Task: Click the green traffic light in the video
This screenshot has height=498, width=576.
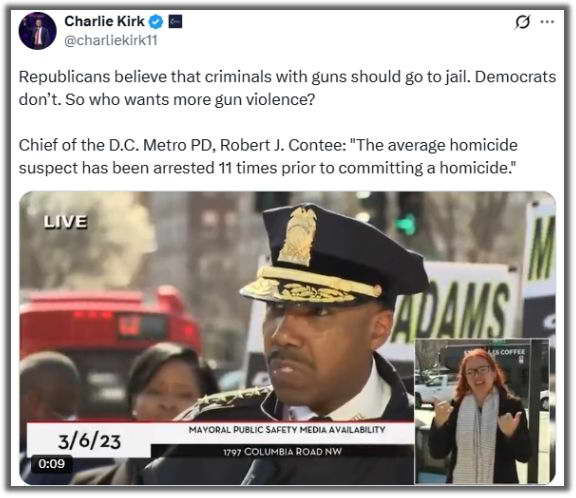Action: (x=407, y=224)
